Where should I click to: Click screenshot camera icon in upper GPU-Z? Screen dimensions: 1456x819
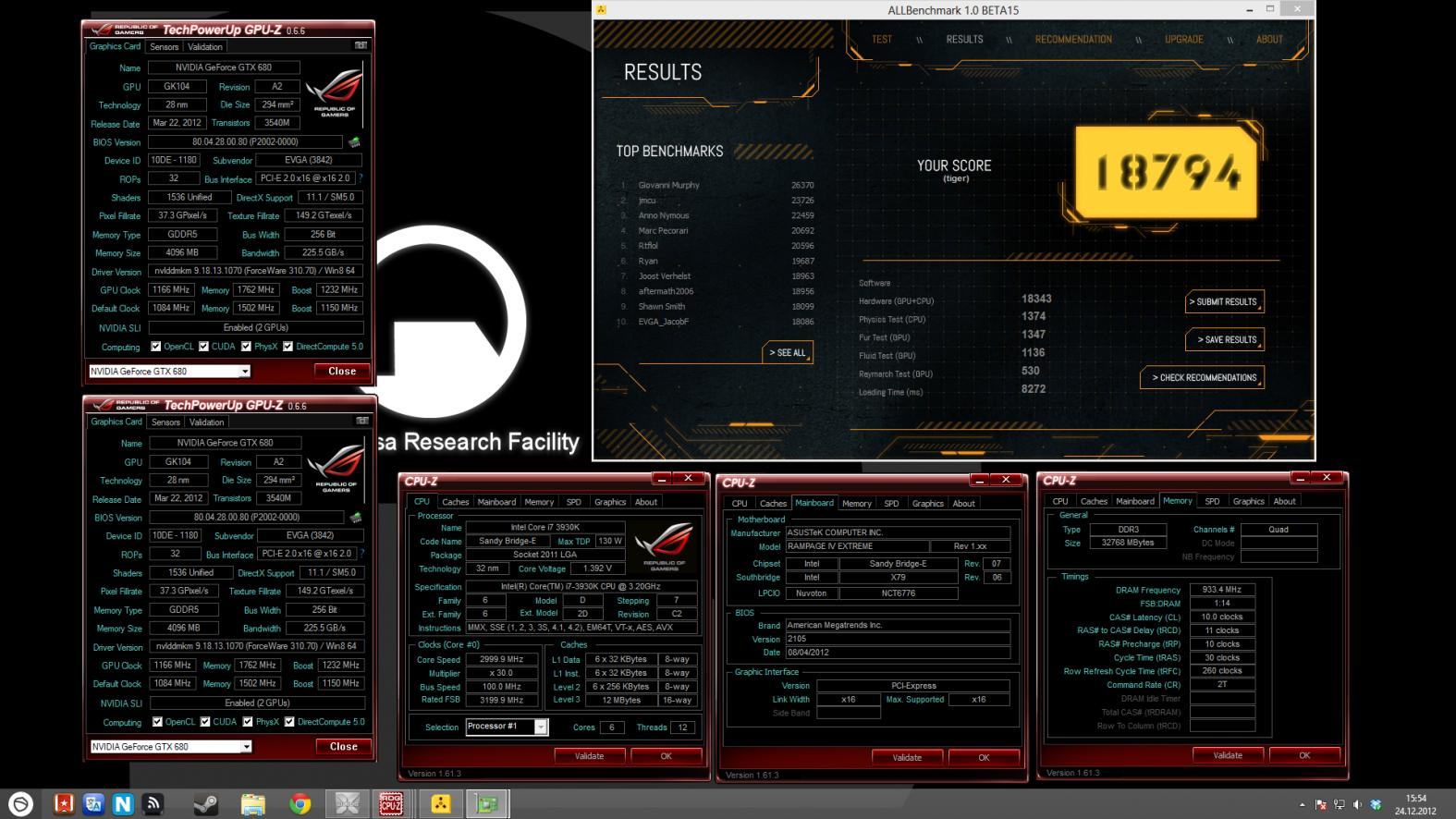point(361,45)
